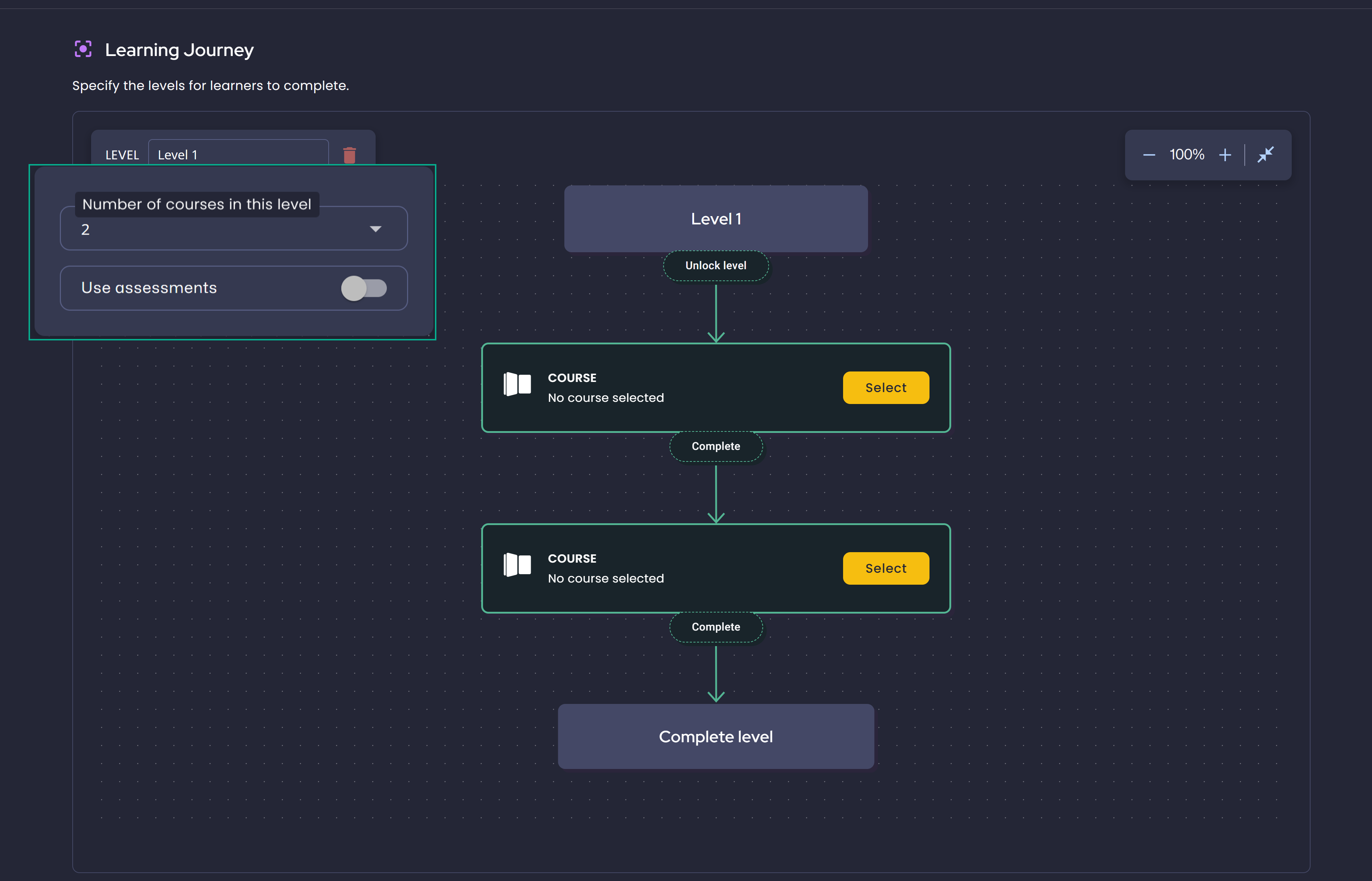Click the Complete level node

pos(715,736)
